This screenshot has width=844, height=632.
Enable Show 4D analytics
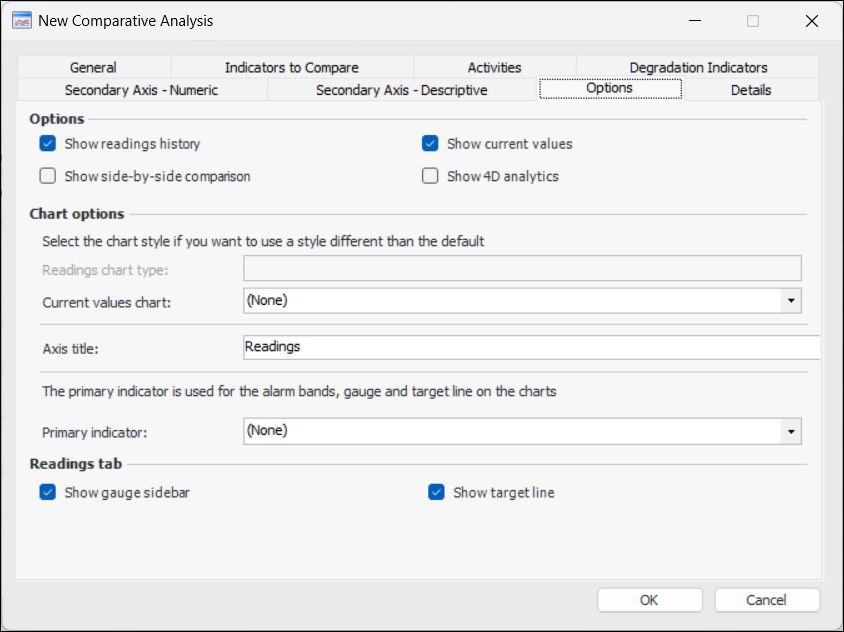(430, 176)
